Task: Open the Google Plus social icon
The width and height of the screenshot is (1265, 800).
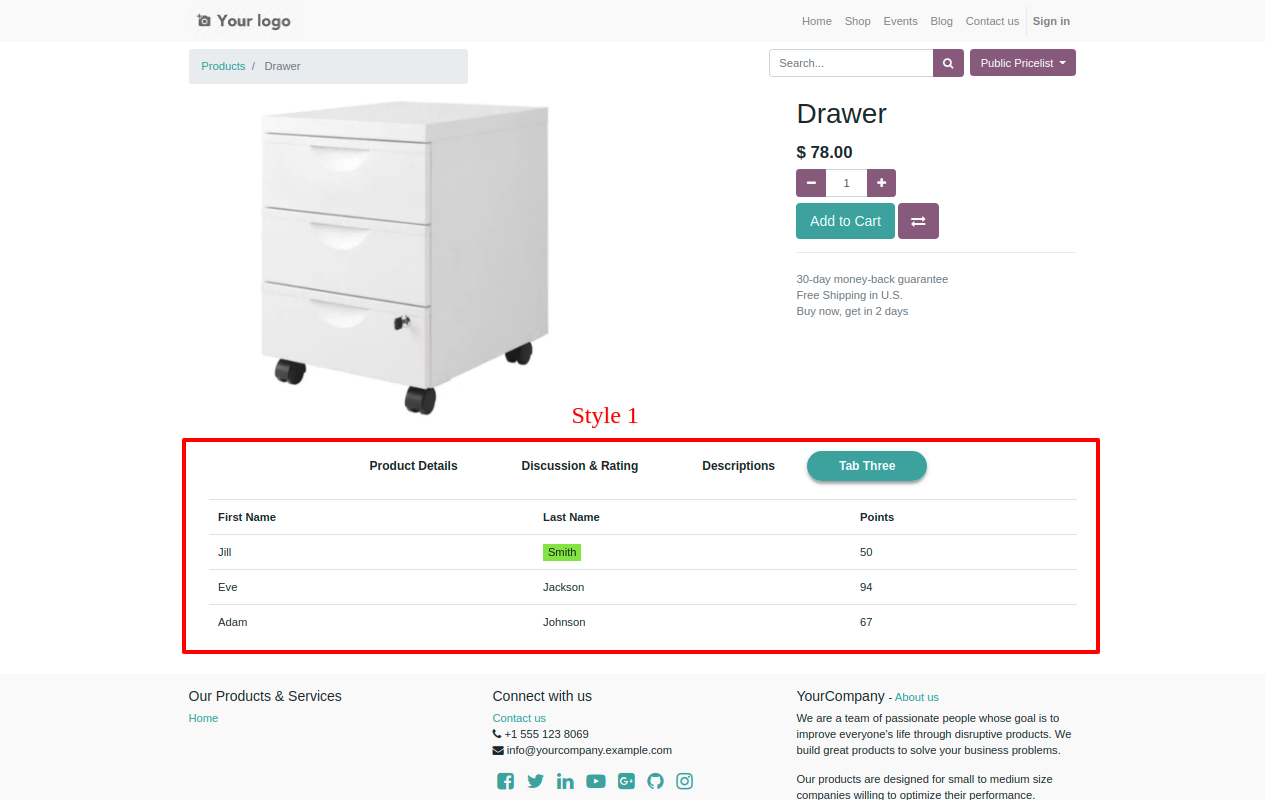Action: pos(626,781)
